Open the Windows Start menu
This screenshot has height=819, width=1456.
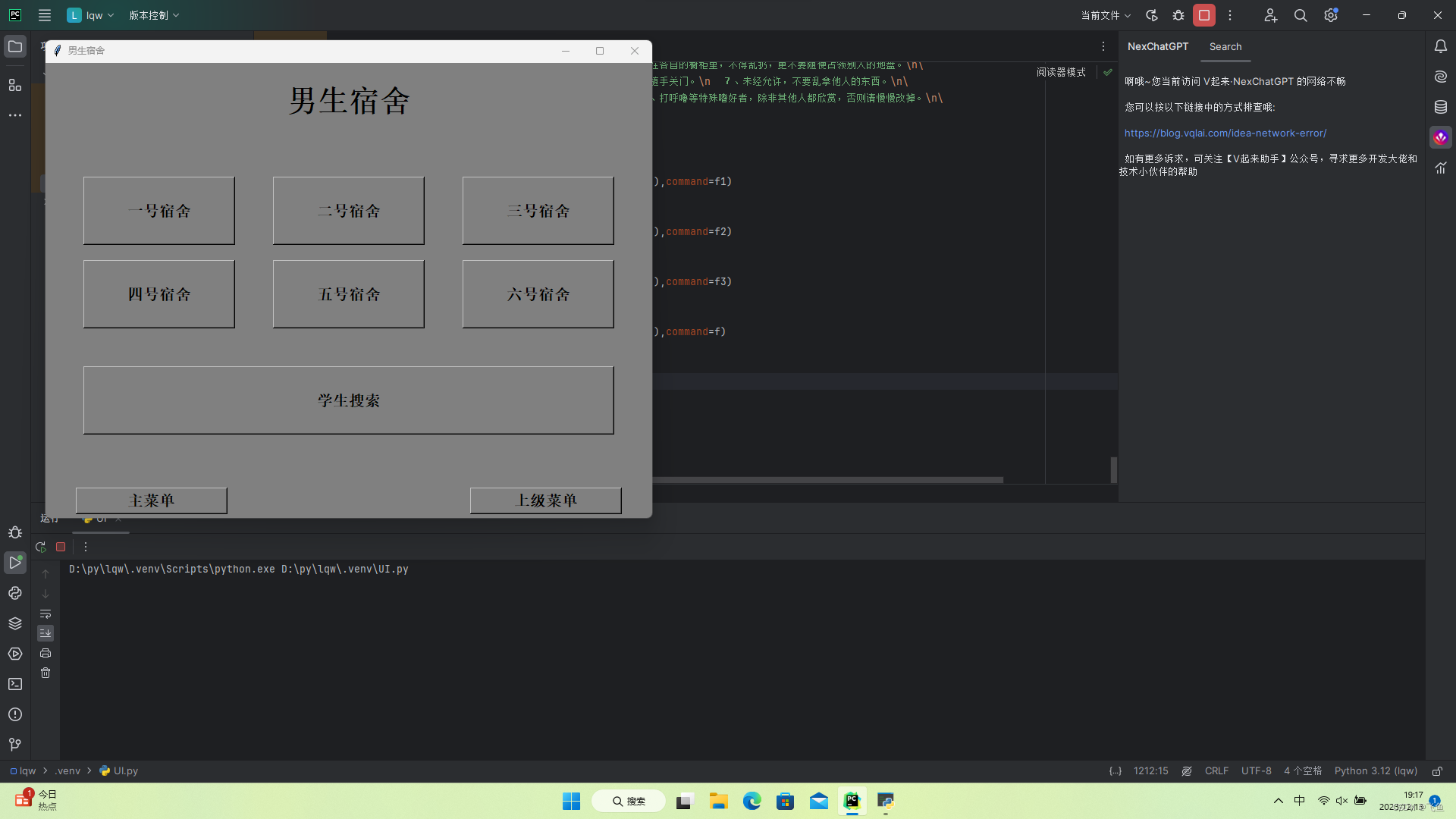571,801
